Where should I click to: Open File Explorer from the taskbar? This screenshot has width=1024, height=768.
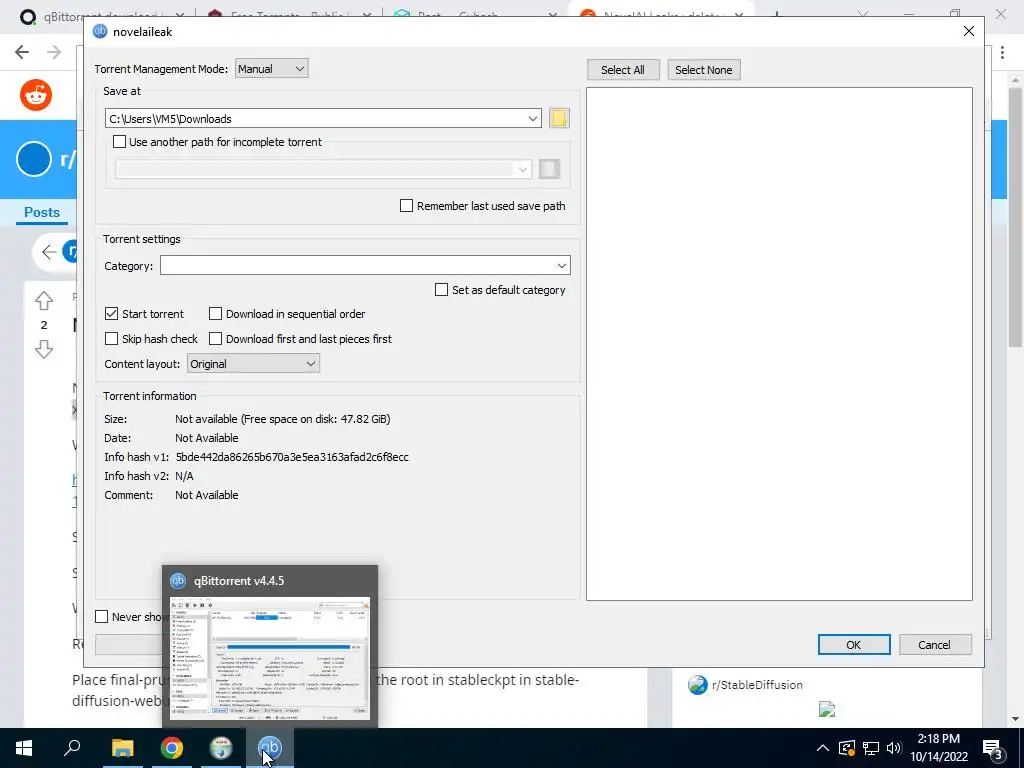pyautogui.click(x=122, y=748)
